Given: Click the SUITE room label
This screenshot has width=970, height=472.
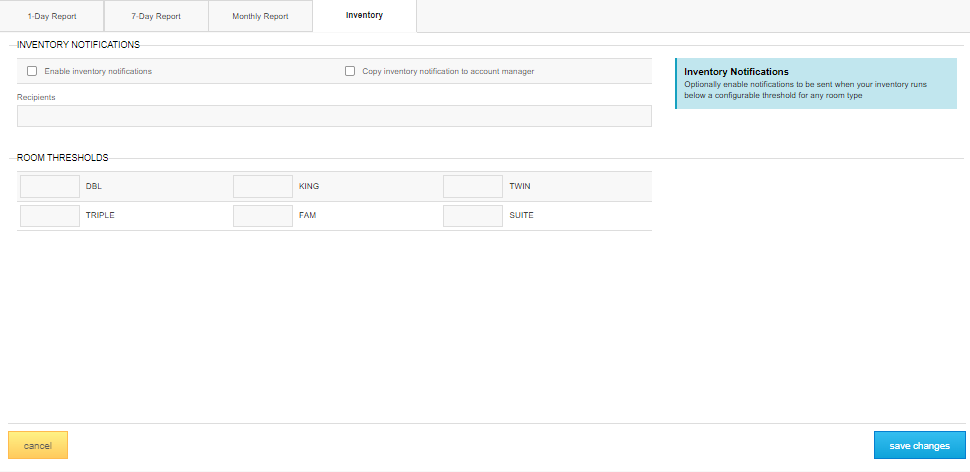Looking at the screenshot, I should pyautogui.click(x=521, y=216).
